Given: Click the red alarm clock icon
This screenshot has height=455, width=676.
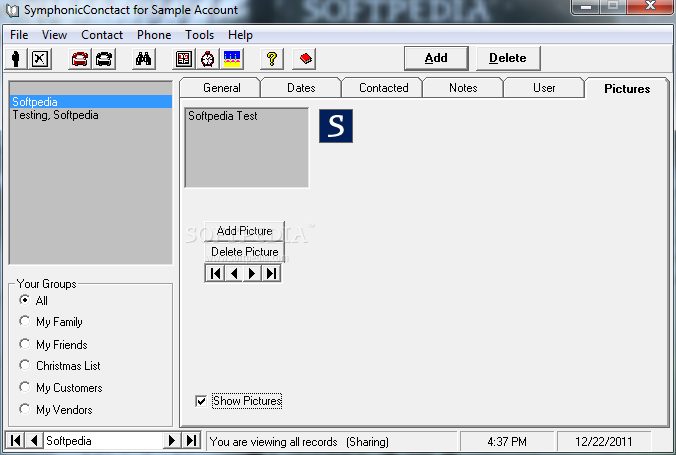Looking at the screenshot, I should tap(208, 59).
